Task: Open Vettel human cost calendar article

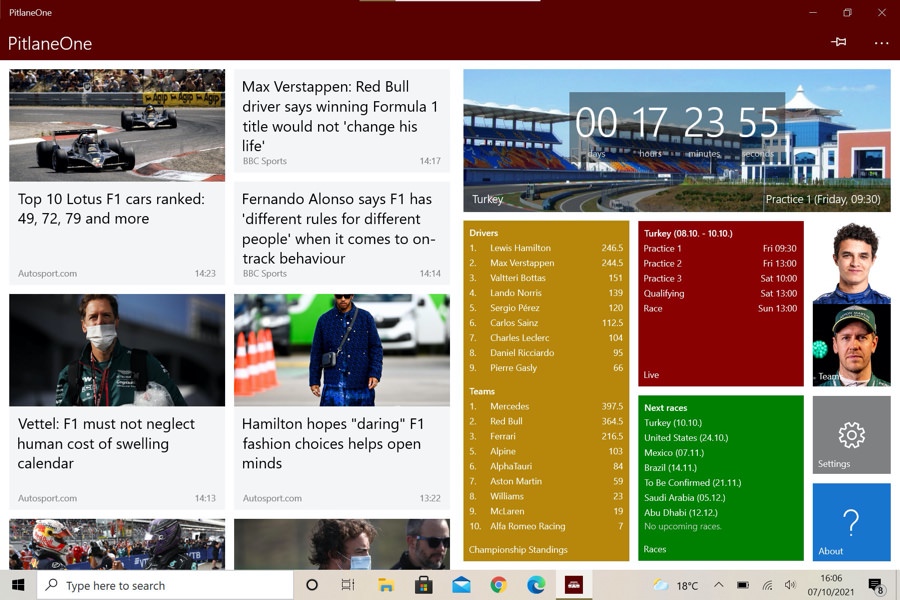Action: 117,402
